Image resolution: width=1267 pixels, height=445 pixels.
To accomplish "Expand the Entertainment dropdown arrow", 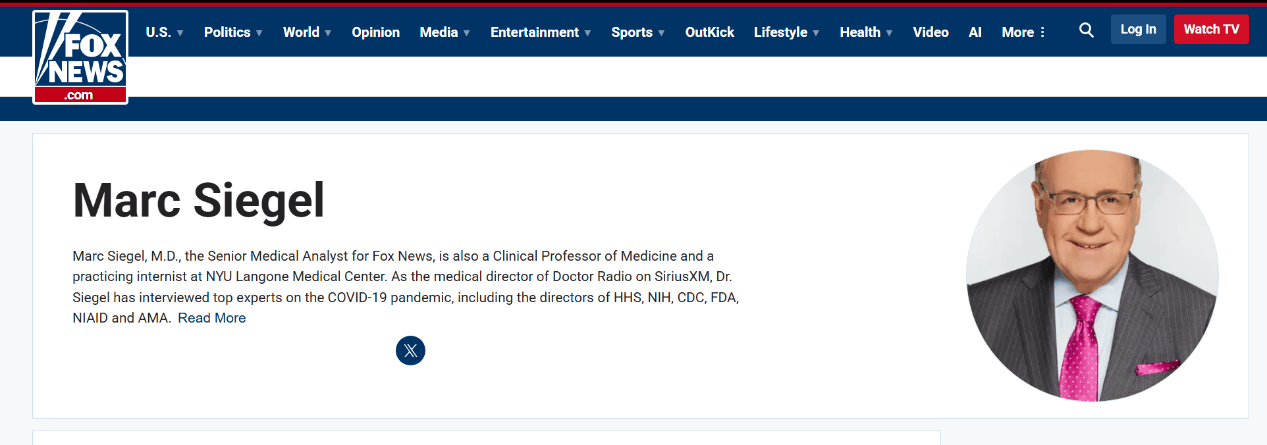I will (x=587, y=33).
